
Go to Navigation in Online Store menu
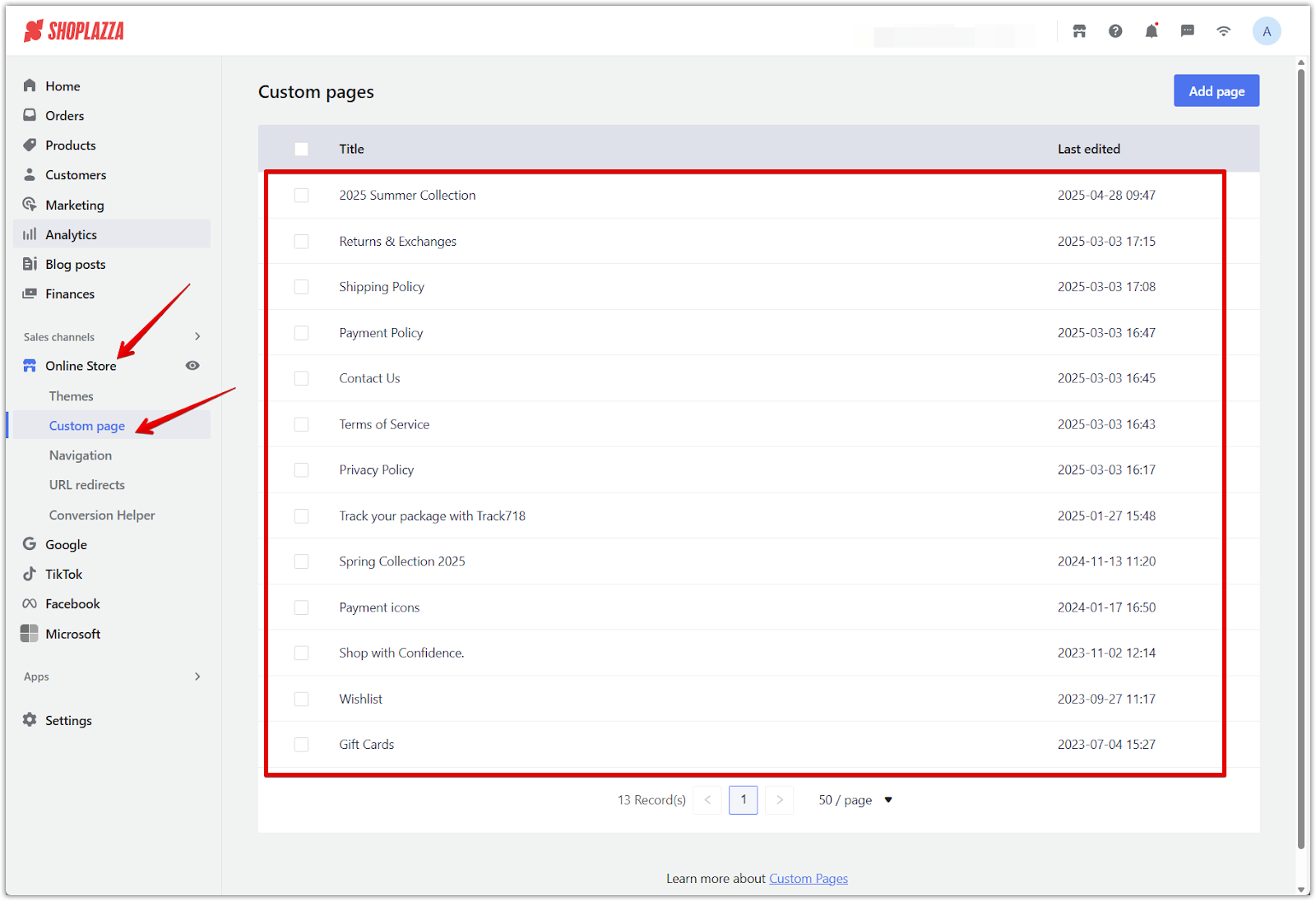[81, 455]
